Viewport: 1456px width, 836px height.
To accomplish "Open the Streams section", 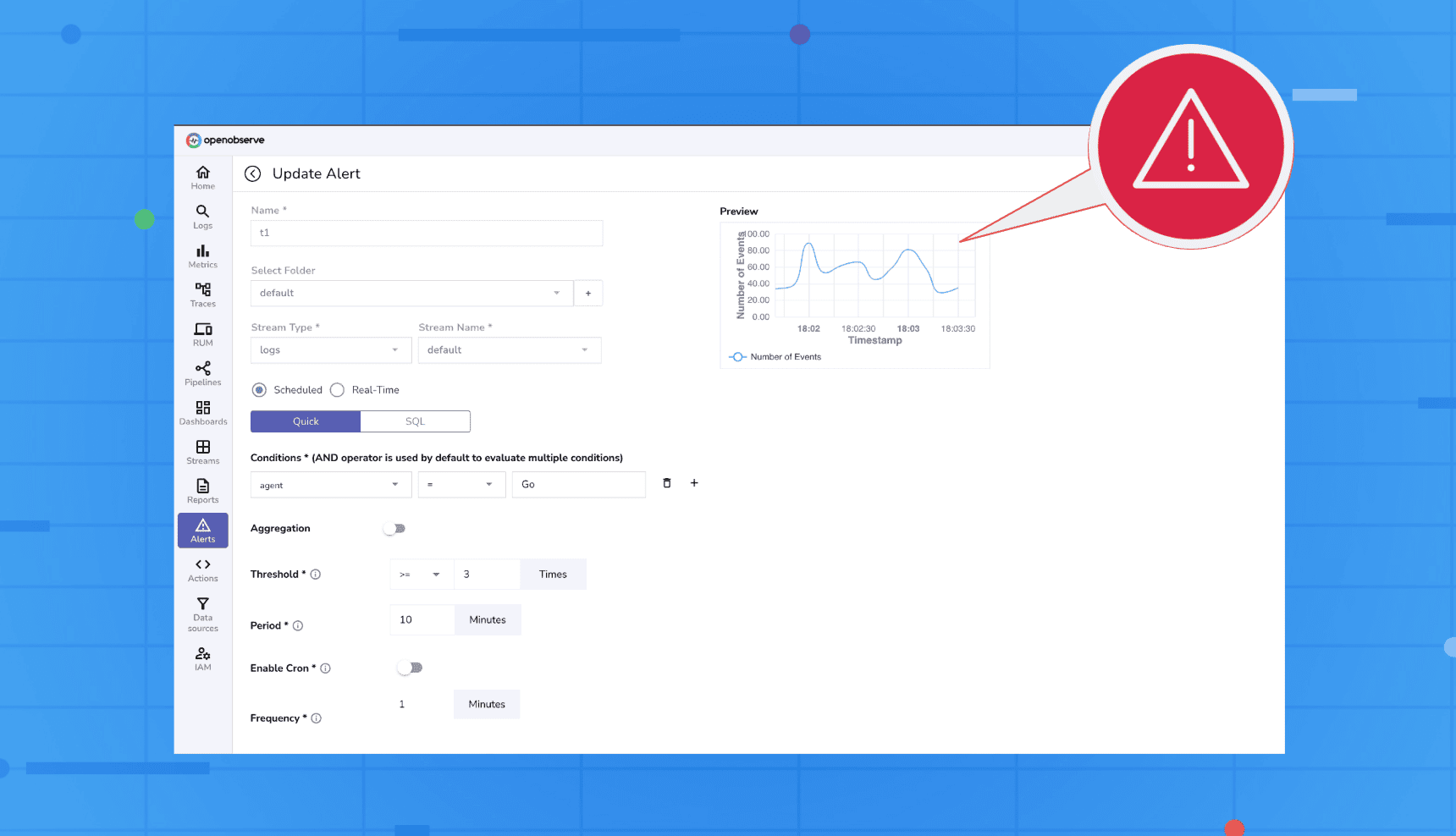I will (x=202, y=453).
